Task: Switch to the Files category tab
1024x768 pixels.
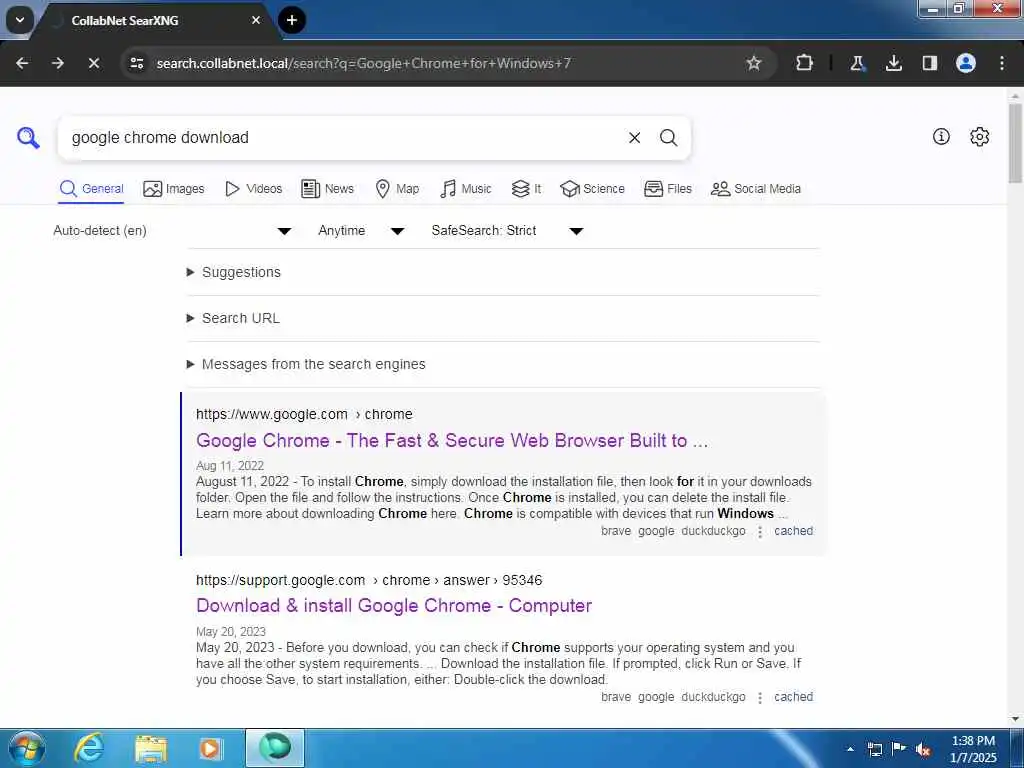Action: click(x=667, y=189)
